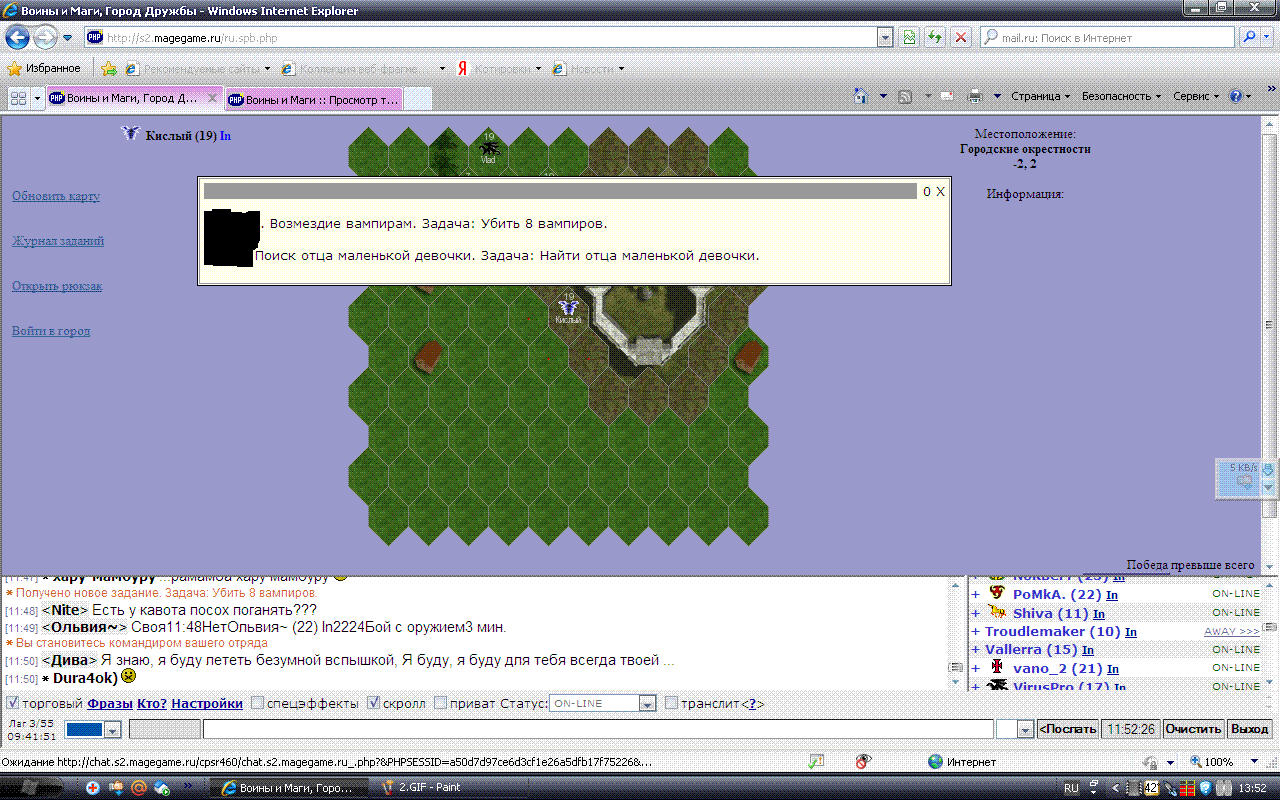Click the Print icon

point(975,97)
